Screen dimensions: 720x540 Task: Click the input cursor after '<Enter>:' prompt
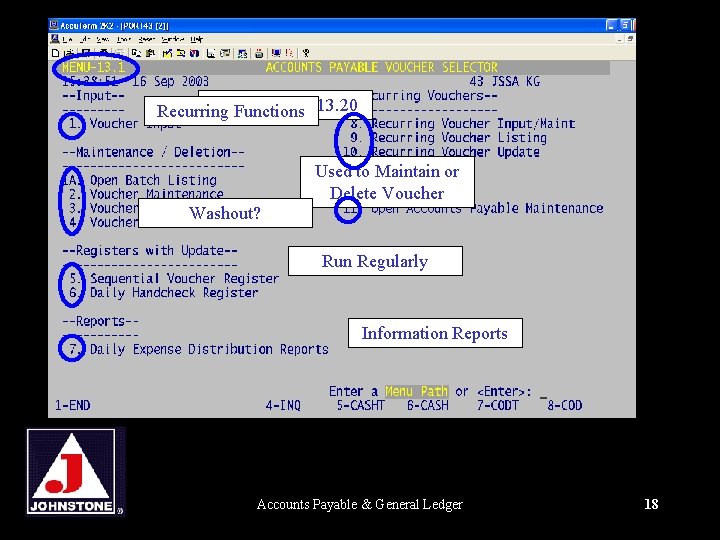point(543,396)
